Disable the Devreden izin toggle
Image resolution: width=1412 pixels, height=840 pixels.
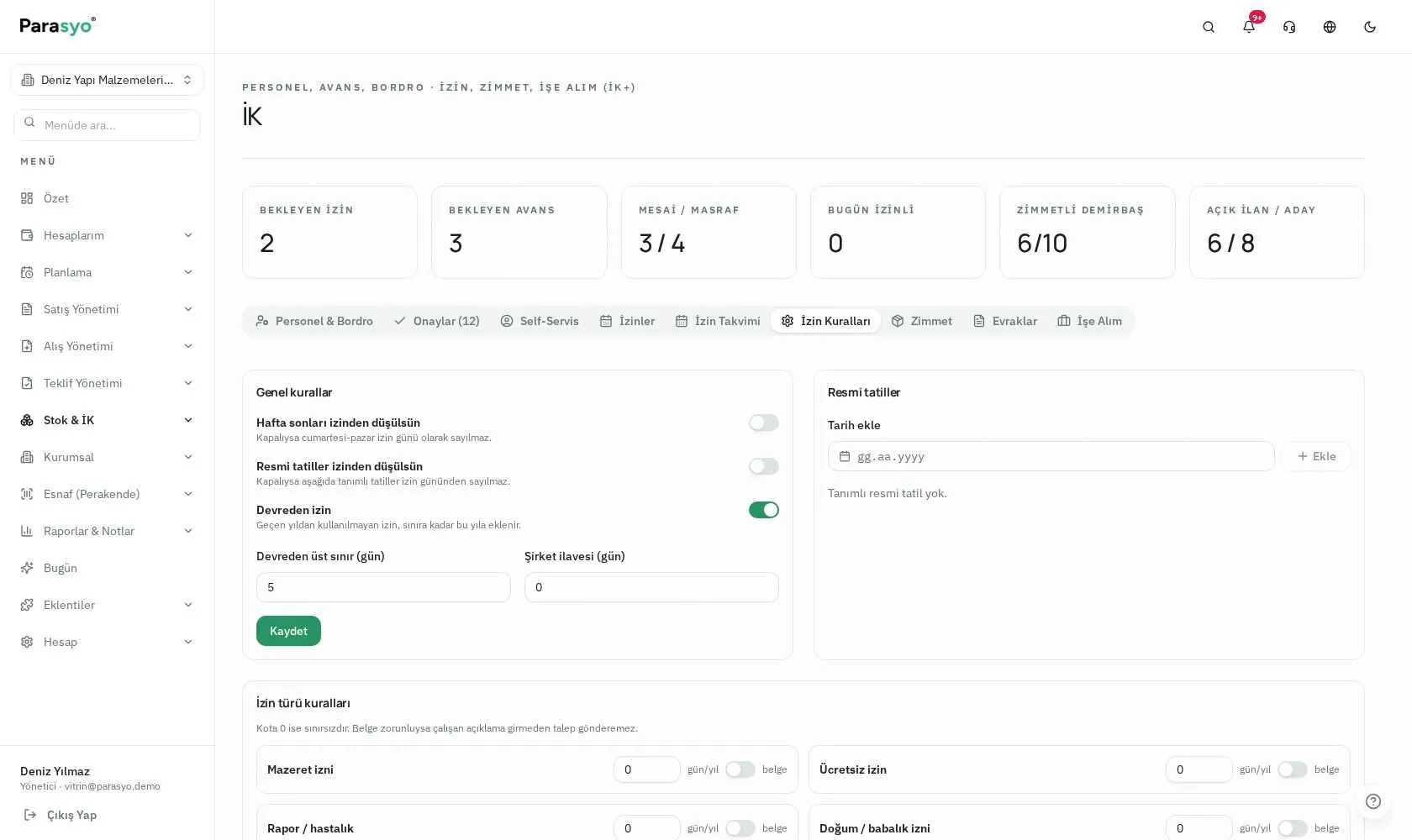(764, 510)
